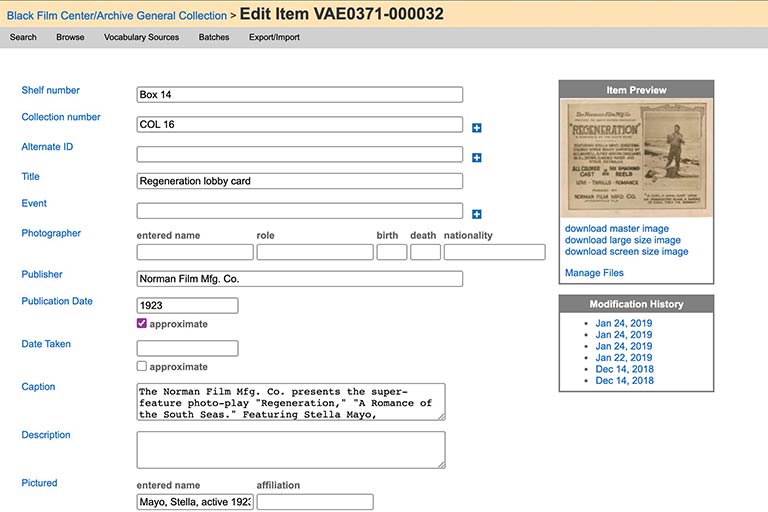The image size is (768, 512).
Task: Add another Event with plus icon
Action: tap(477, 214)
